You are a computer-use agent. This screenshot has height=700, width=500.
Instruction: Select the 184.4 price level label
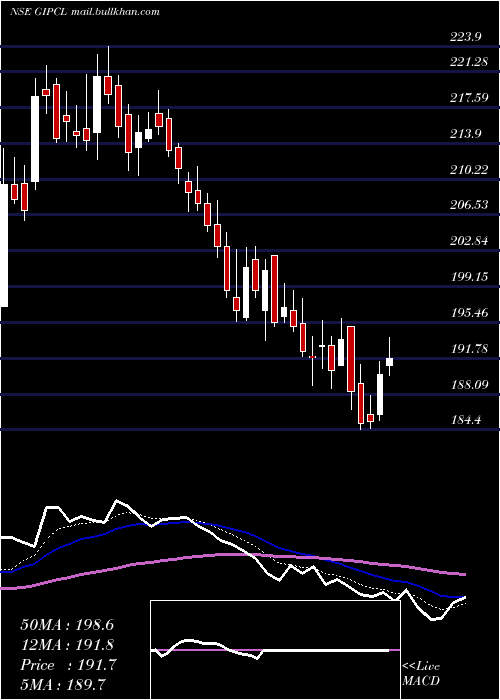coord(465,420)
